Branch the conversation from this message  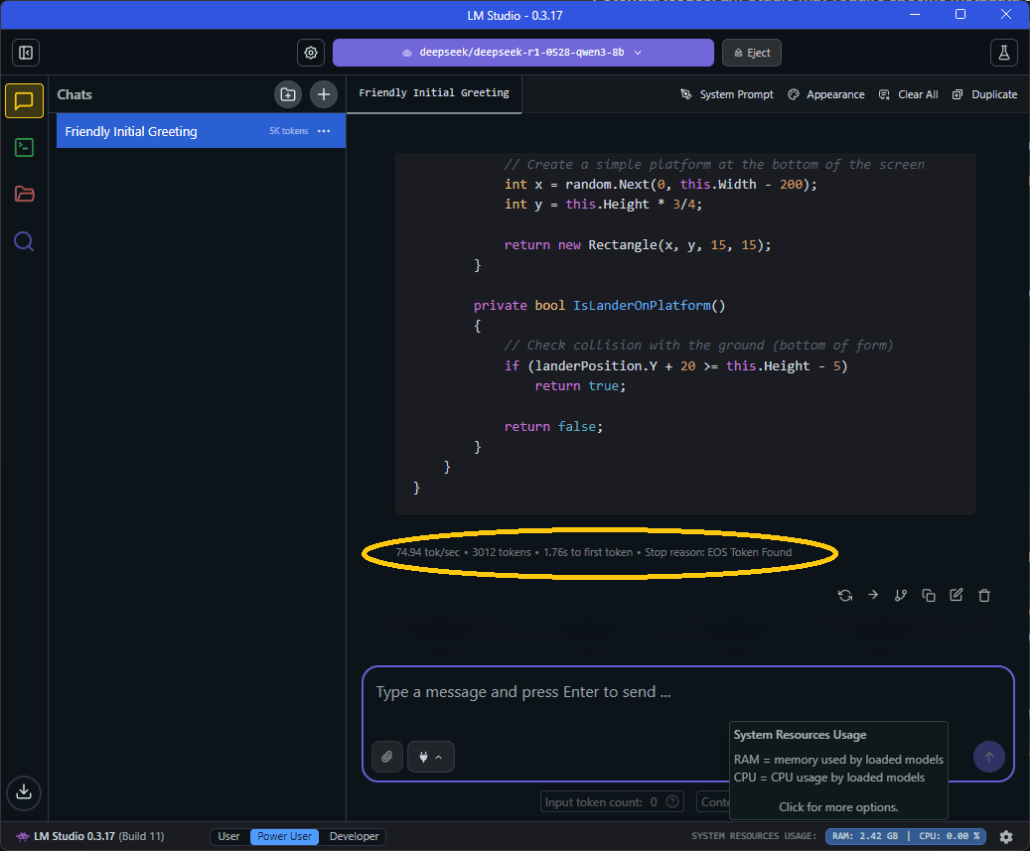[901, 596]
